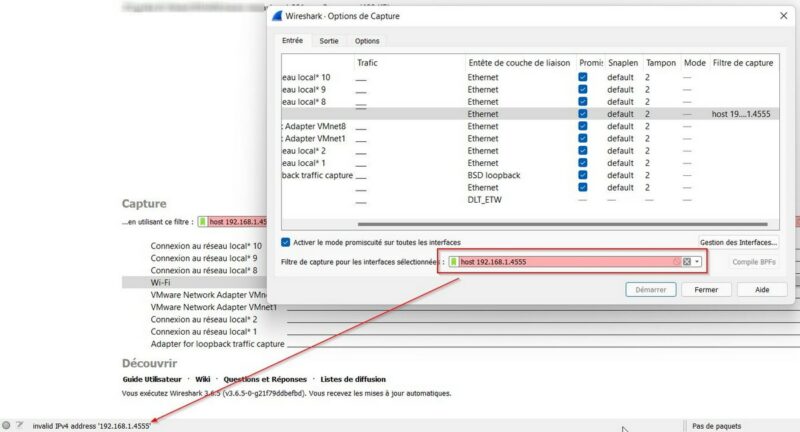Click the BSD loopback link-layer cell

494,175
